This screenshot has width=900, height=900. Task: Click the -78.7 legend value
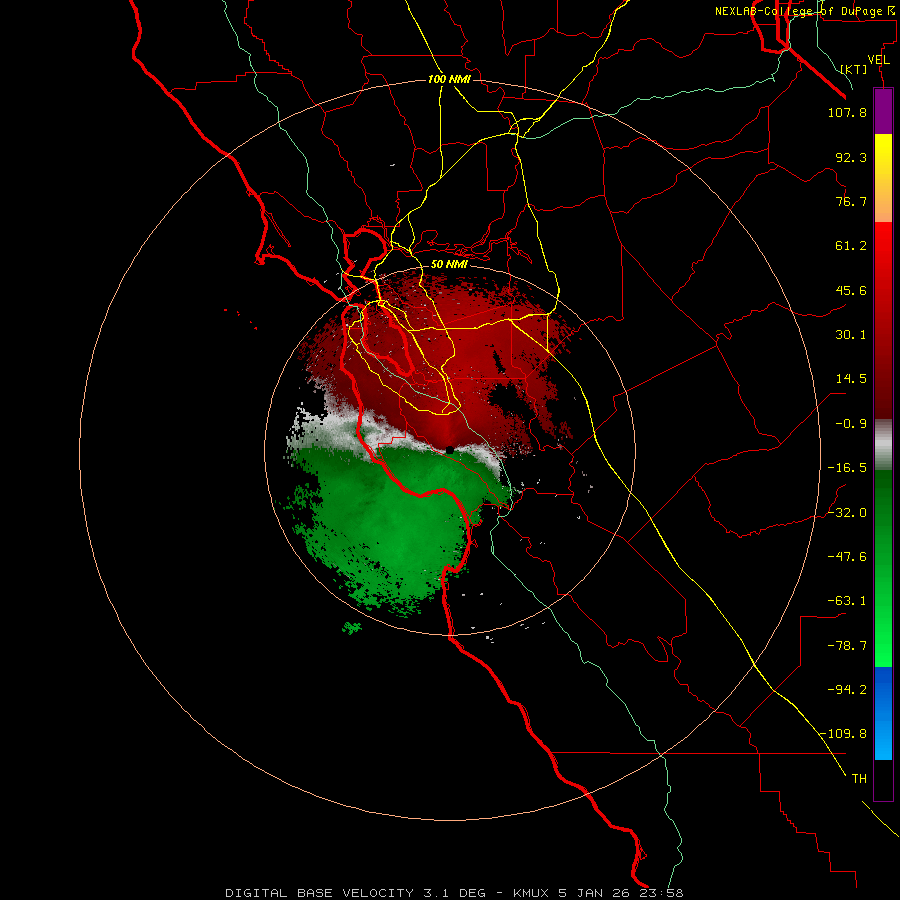click(x=847, y=646)
